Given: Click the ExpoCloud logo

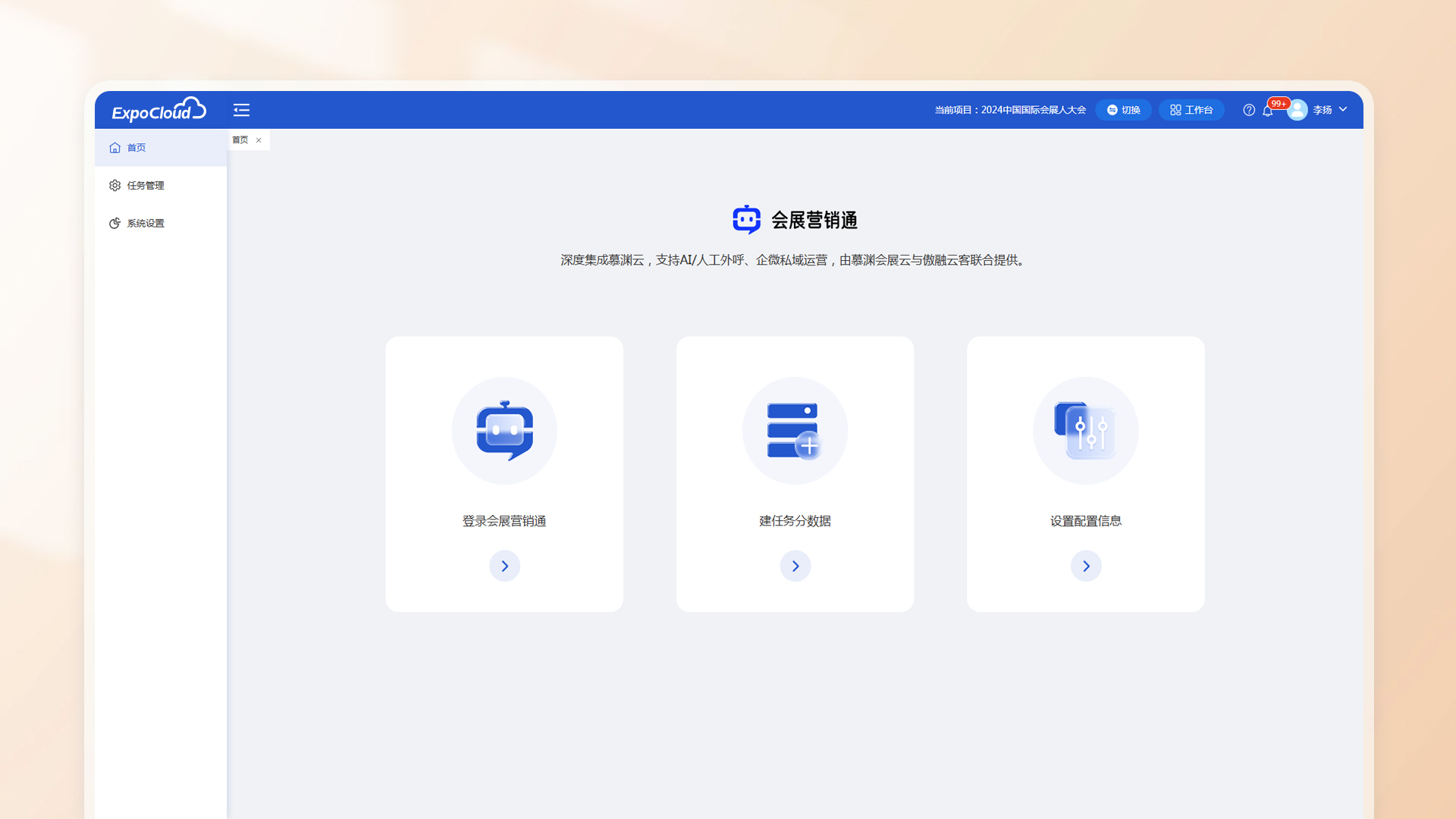Looking at the screenshot, I should click(158, 110).
